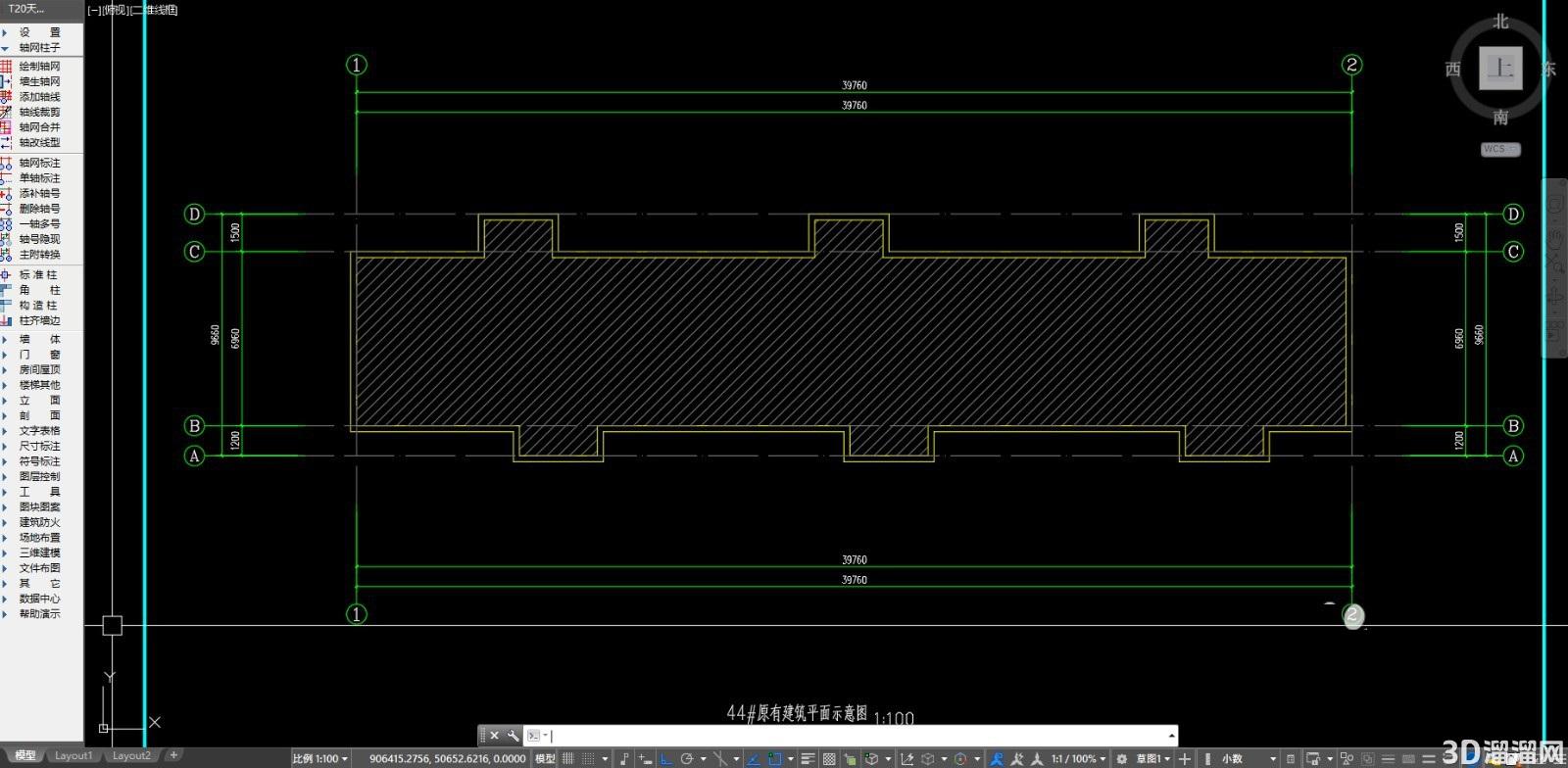
Task: Open the WCS coordinate system dropdown
Action: [1500, 149]
